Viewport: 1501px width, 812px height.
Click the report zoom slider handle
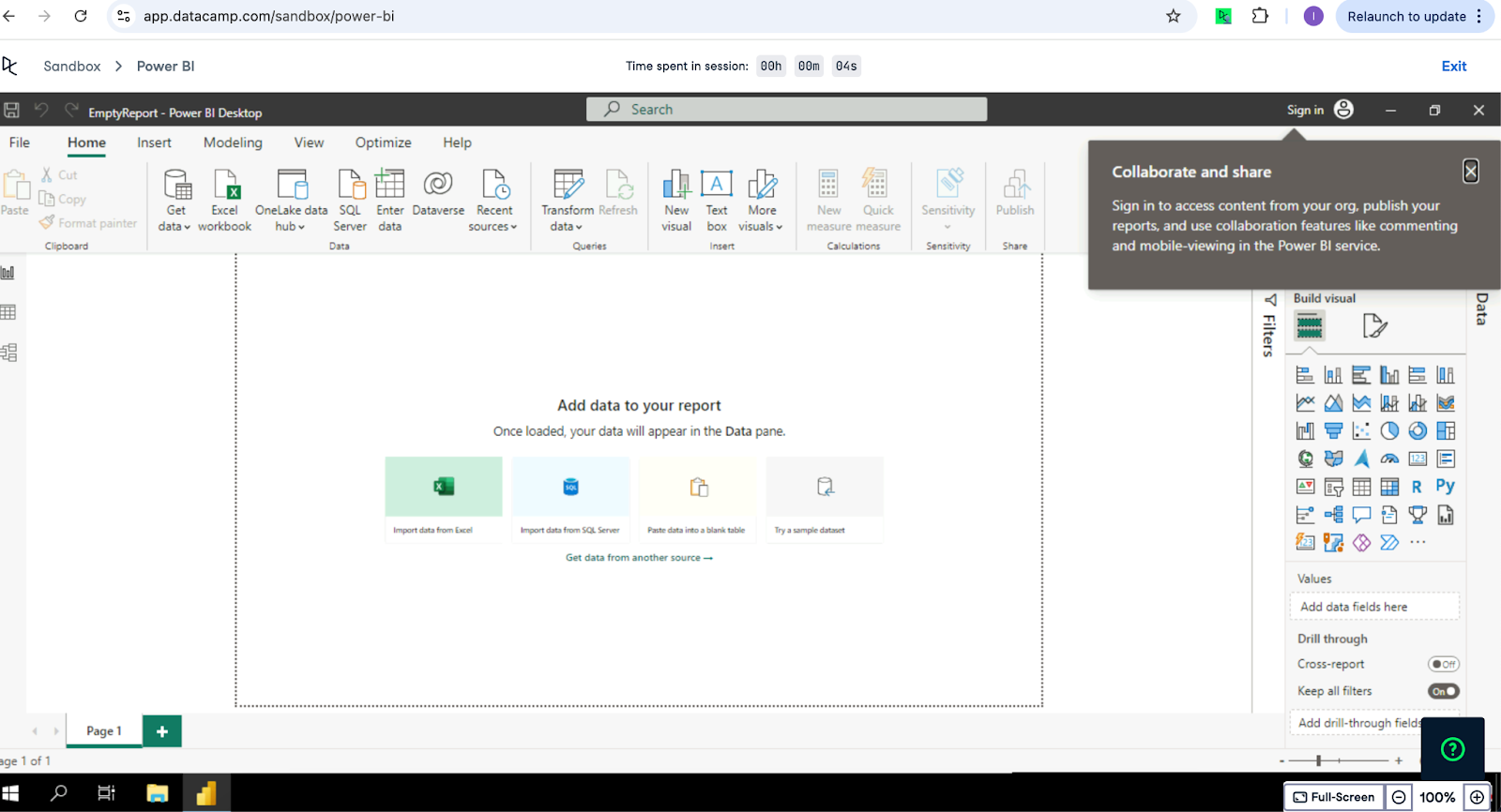pos(1318,760)
